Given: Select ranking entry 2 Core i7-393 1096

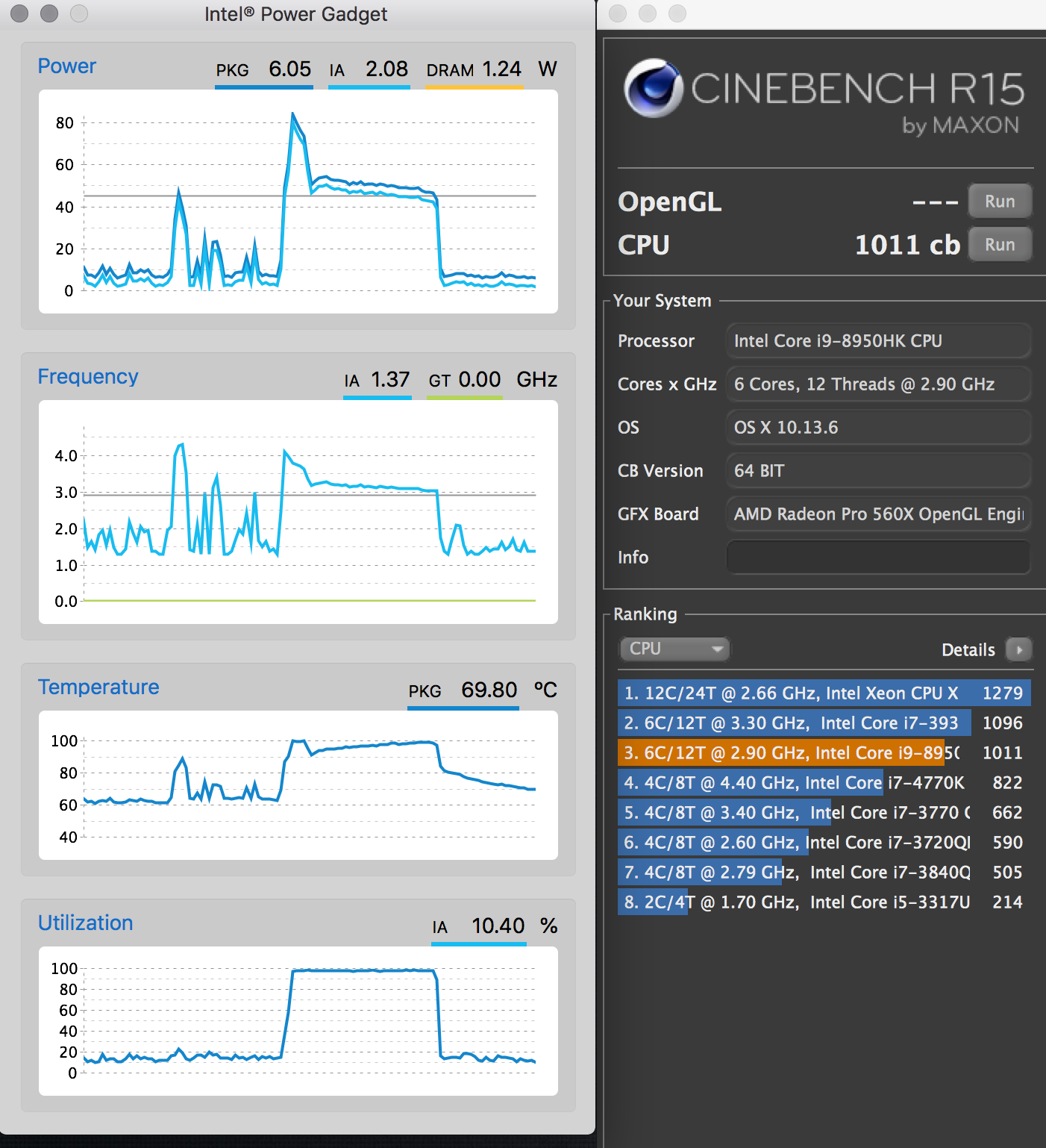Looking at the screenshot, I should [824, 723].
